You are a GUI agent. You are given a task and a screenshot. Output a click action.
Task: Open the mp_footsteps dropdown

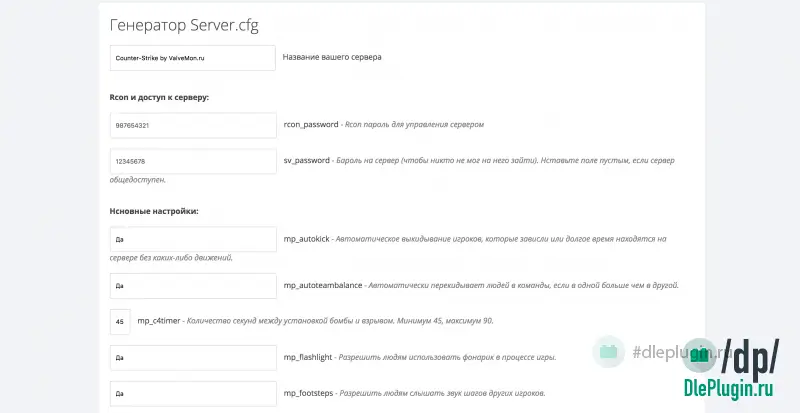coord(193,394)
